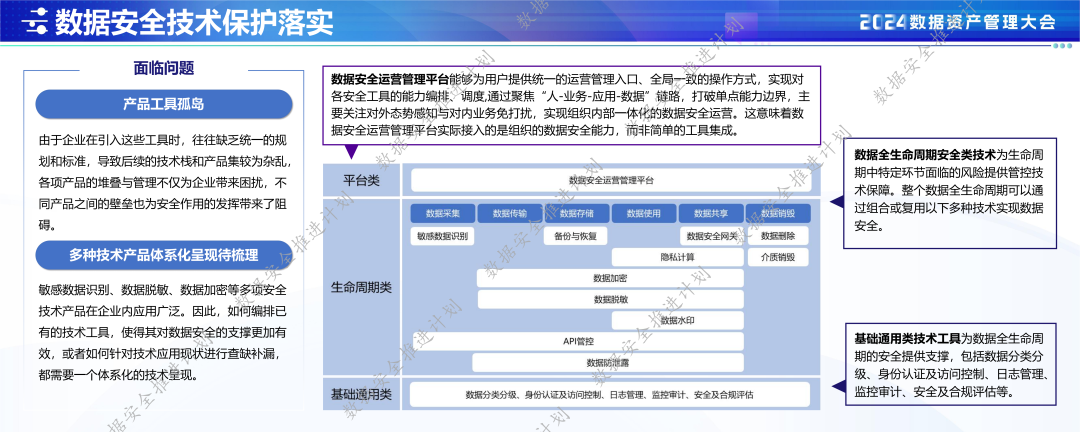Click the 生命周期类 row label

click(x=362, y=286)
